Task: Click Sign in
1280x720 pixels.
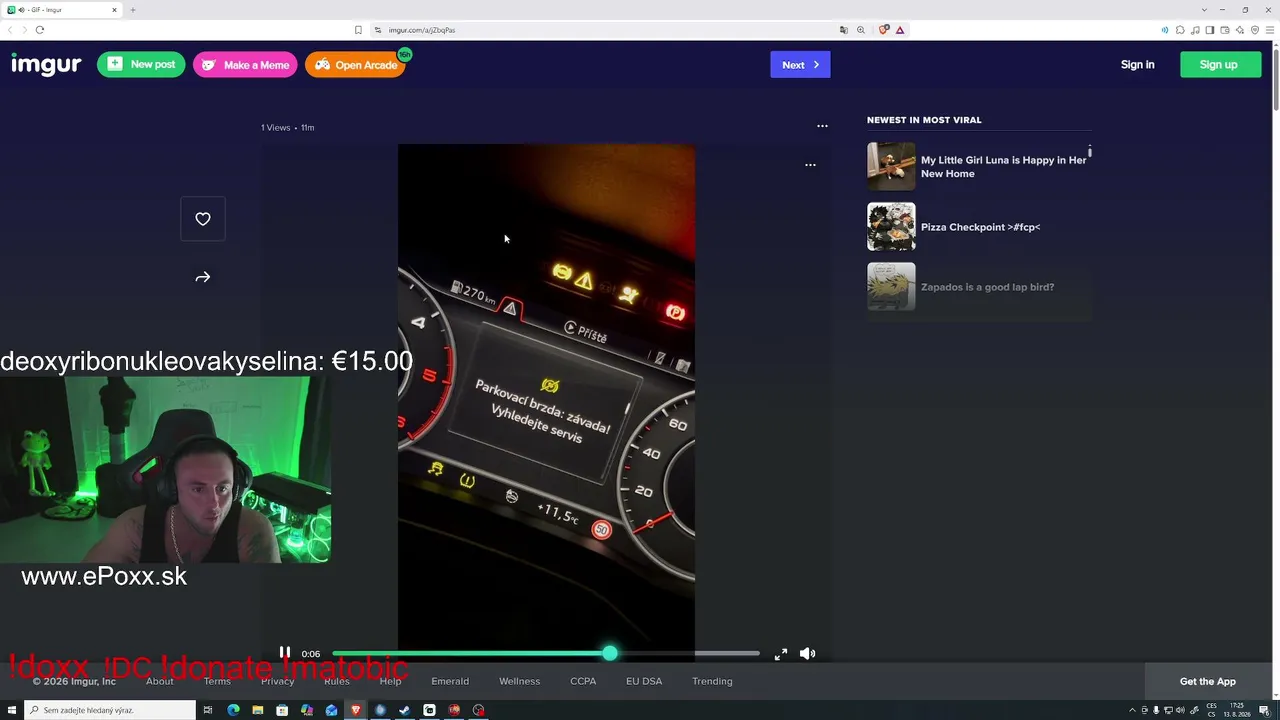Action: [x=1137, y=65]
